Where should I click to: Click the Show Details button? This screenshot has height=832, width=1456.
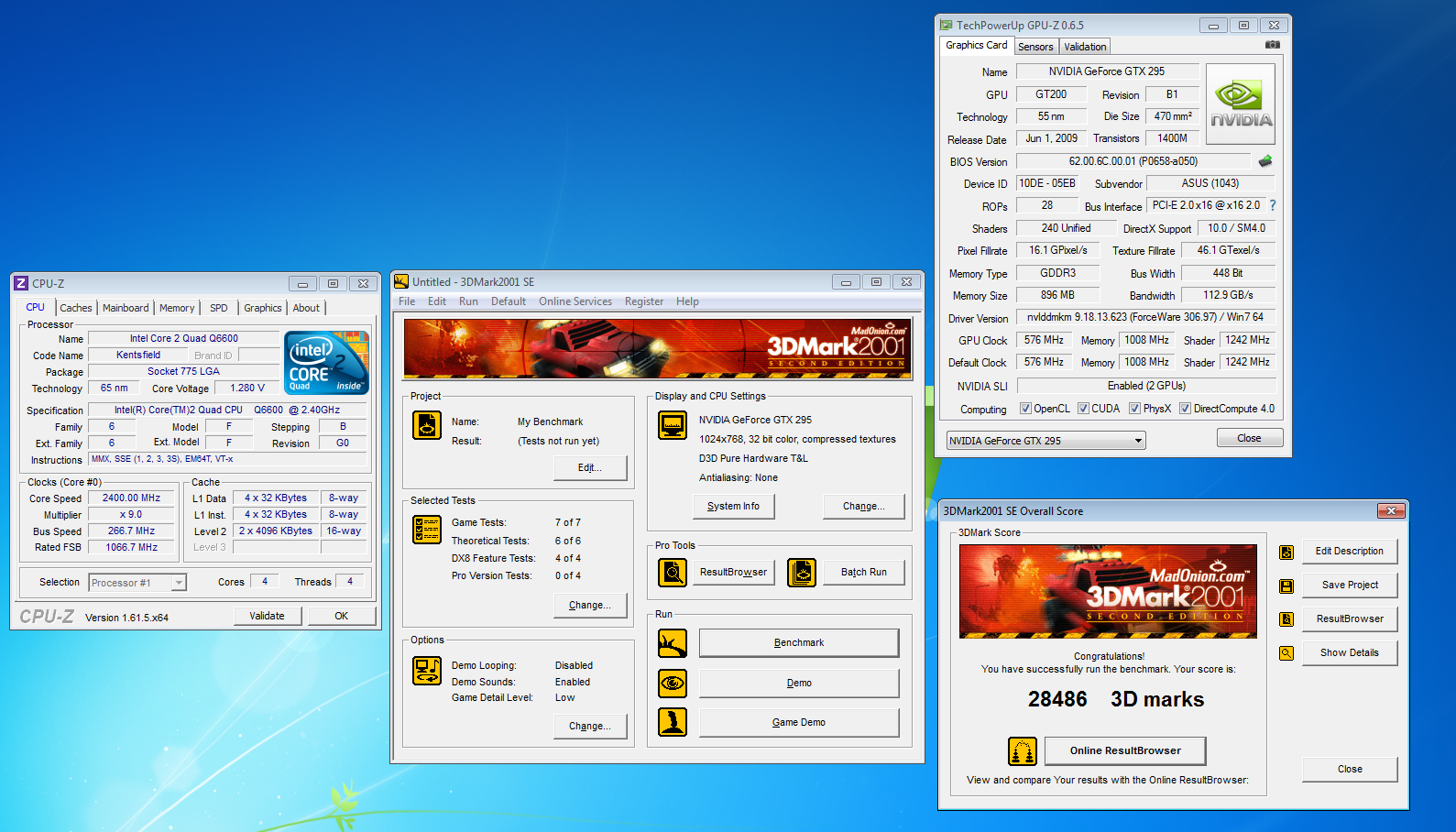click(1350, 652)
